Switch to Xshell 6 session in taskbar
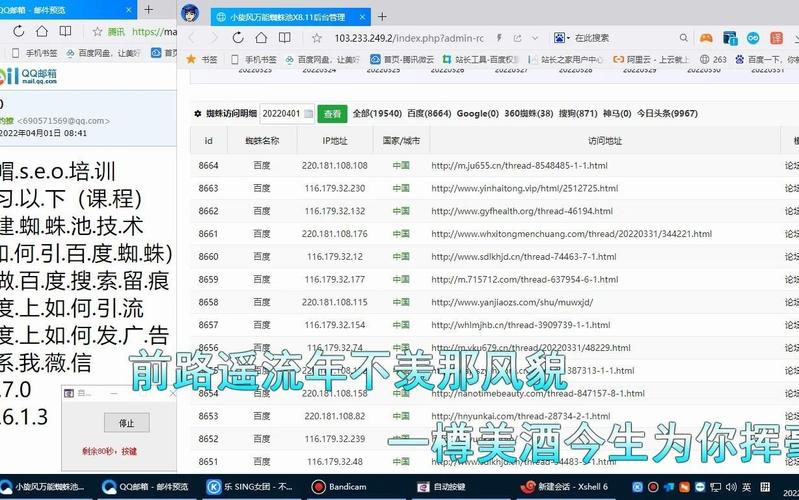799x500 pixels. [564, 487]
